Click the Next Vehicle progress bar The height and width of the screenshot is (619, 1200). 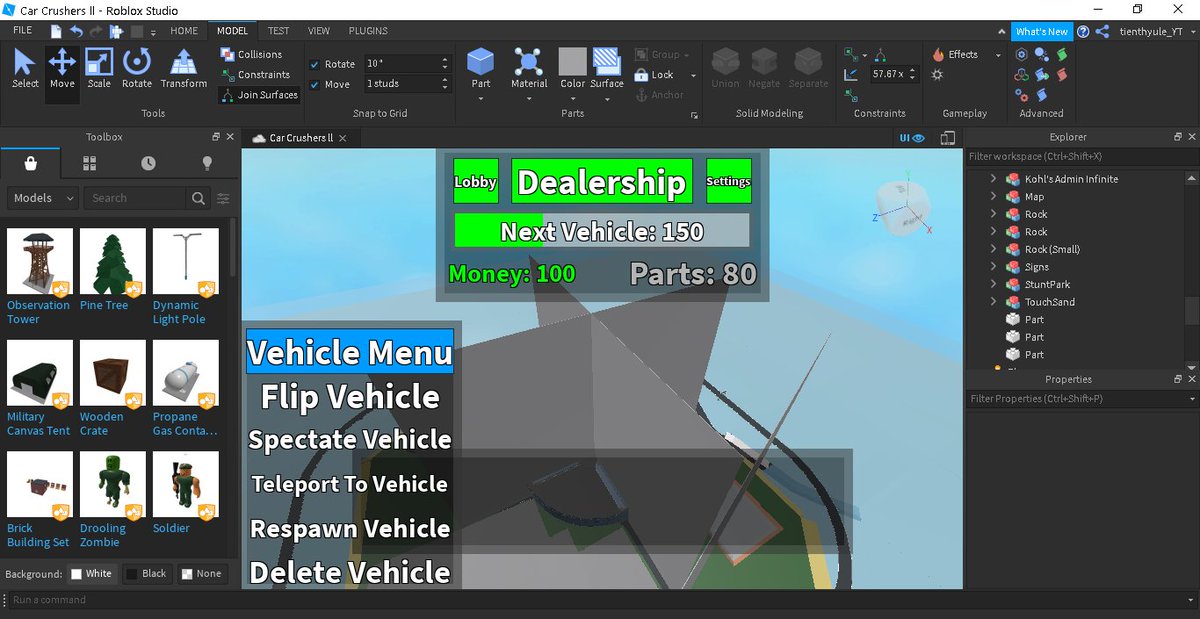click(602, 231)
